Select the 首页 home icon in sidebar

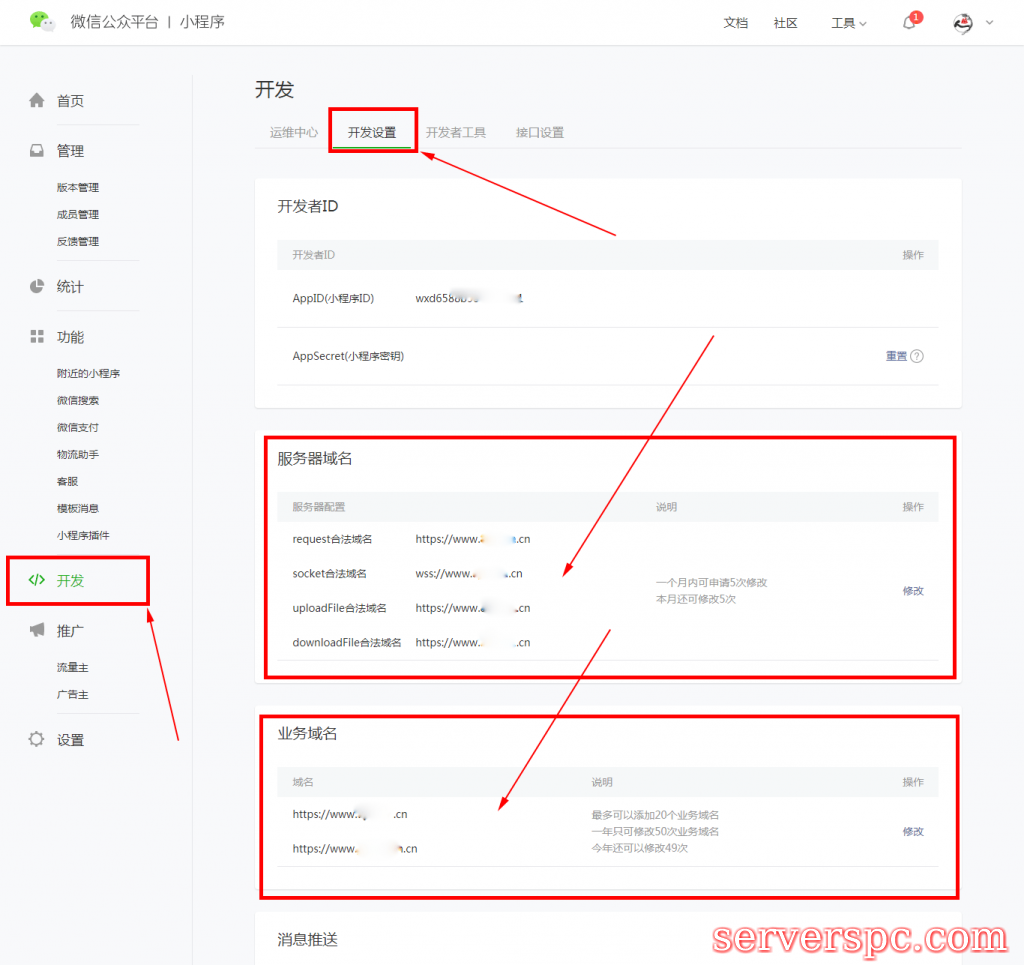point(36,100)
